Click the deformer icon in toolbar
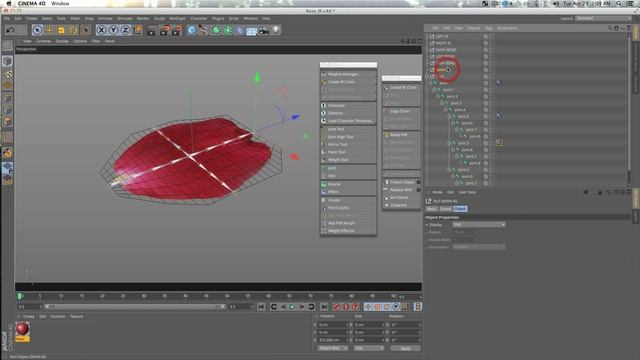Image resolution: width=640 pixels, height=360 pixels. (x=240, y=30)
